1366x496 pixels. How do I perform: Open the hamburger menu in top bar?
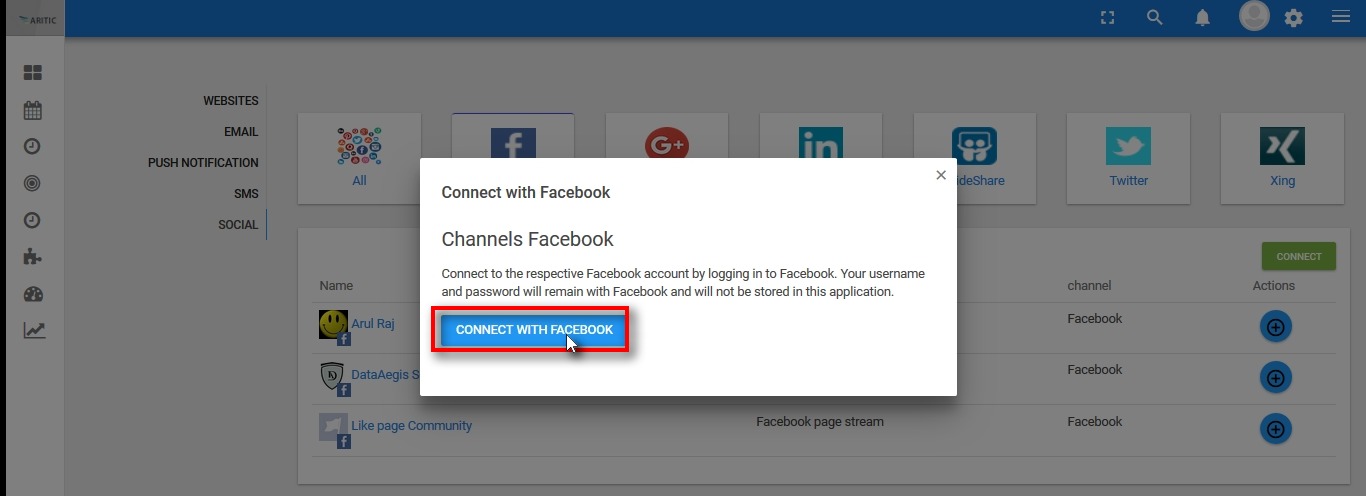pyautogui.click(x=1341, y=17)
